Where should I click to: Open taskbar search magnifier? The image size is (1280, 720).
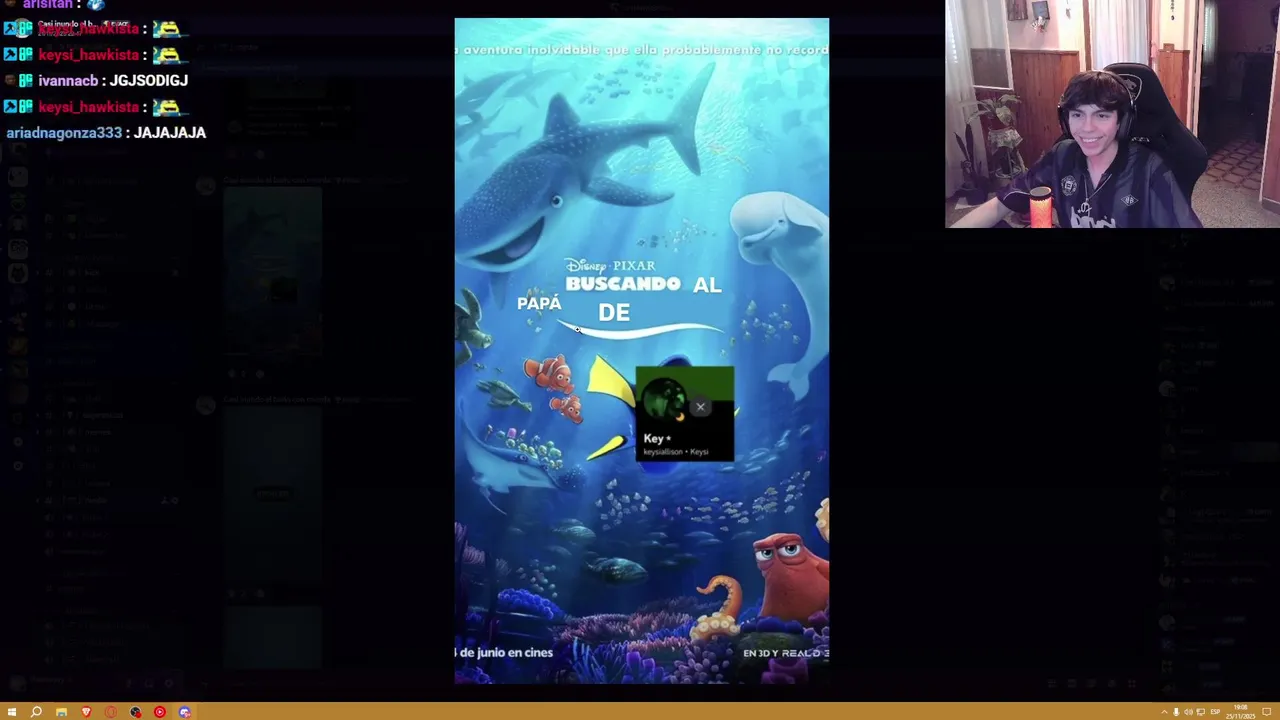36,712
